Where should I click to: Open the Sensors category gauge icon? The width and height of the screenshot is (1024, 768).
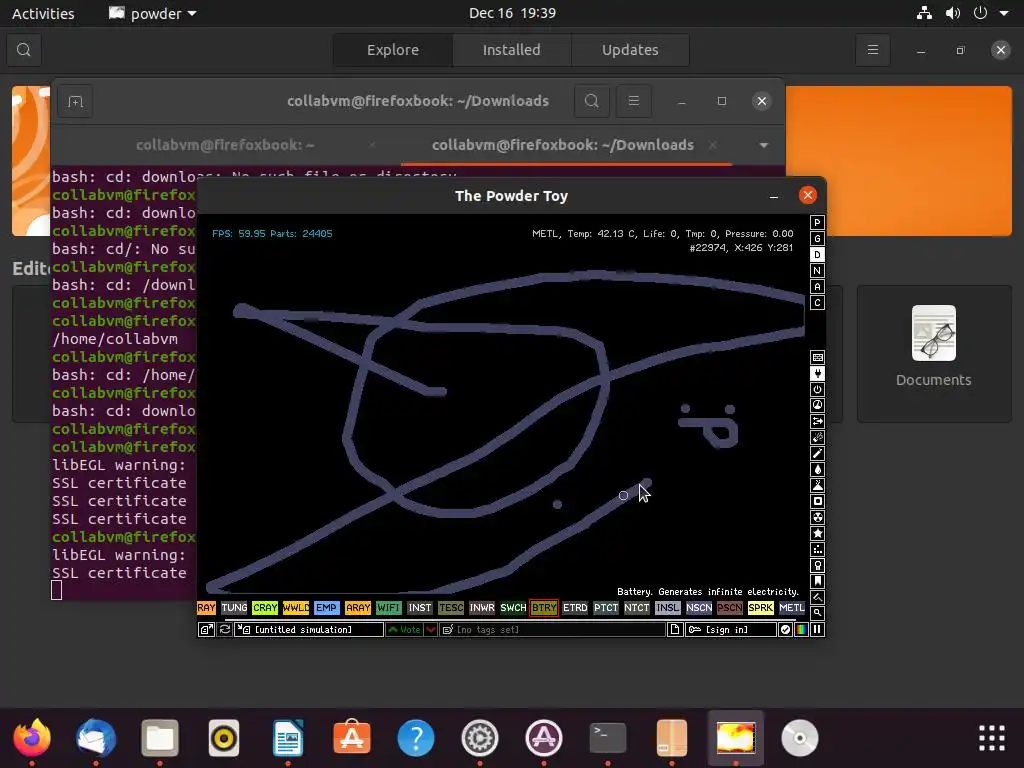817,406
